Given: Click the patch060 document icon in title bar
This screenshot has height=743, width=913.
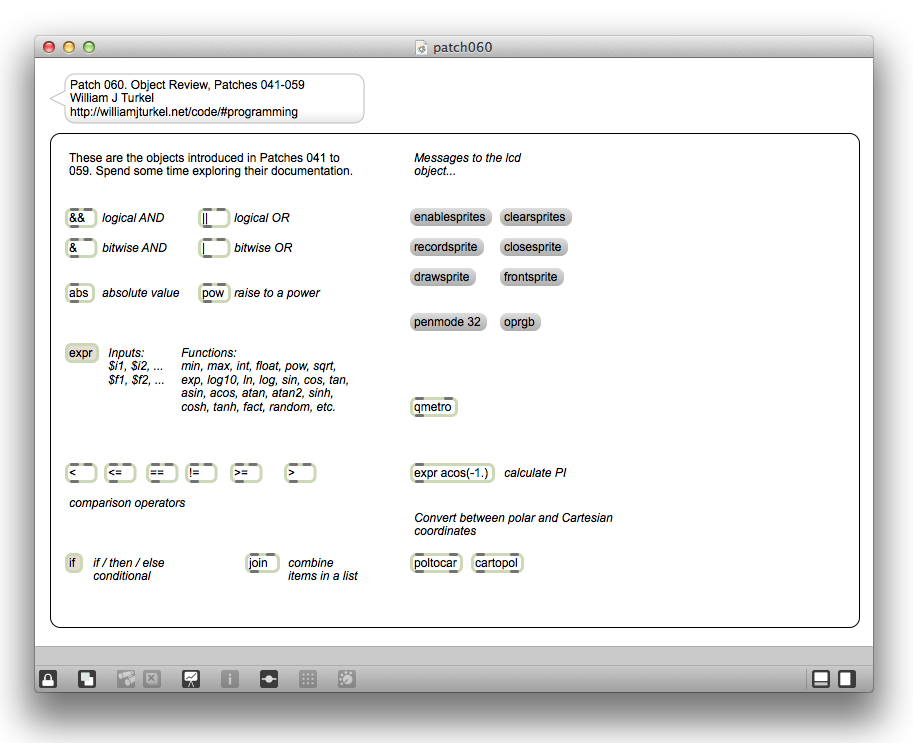Looking at the screenshot, I should click(x=422, y=48).
